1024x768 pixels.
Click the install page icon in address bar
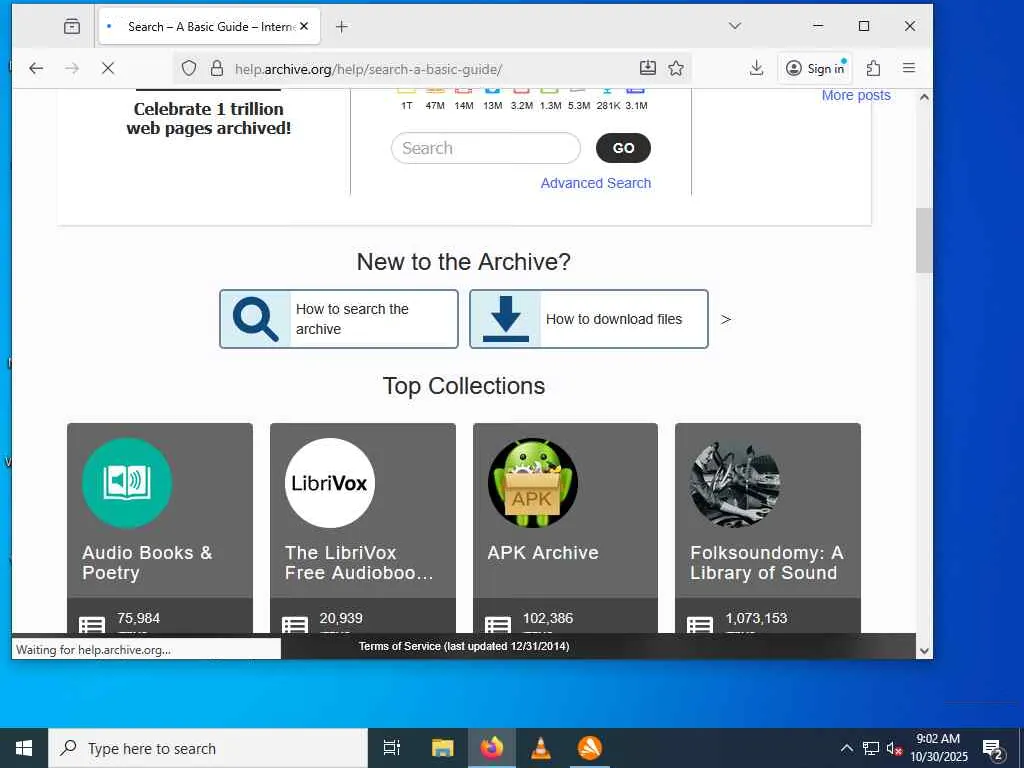tap(647, 68)
